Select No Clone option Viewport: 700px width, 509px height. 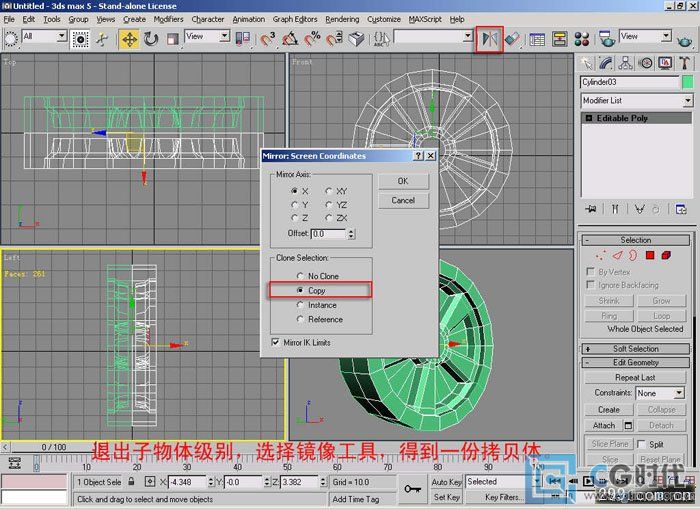[x=300, y=276]
